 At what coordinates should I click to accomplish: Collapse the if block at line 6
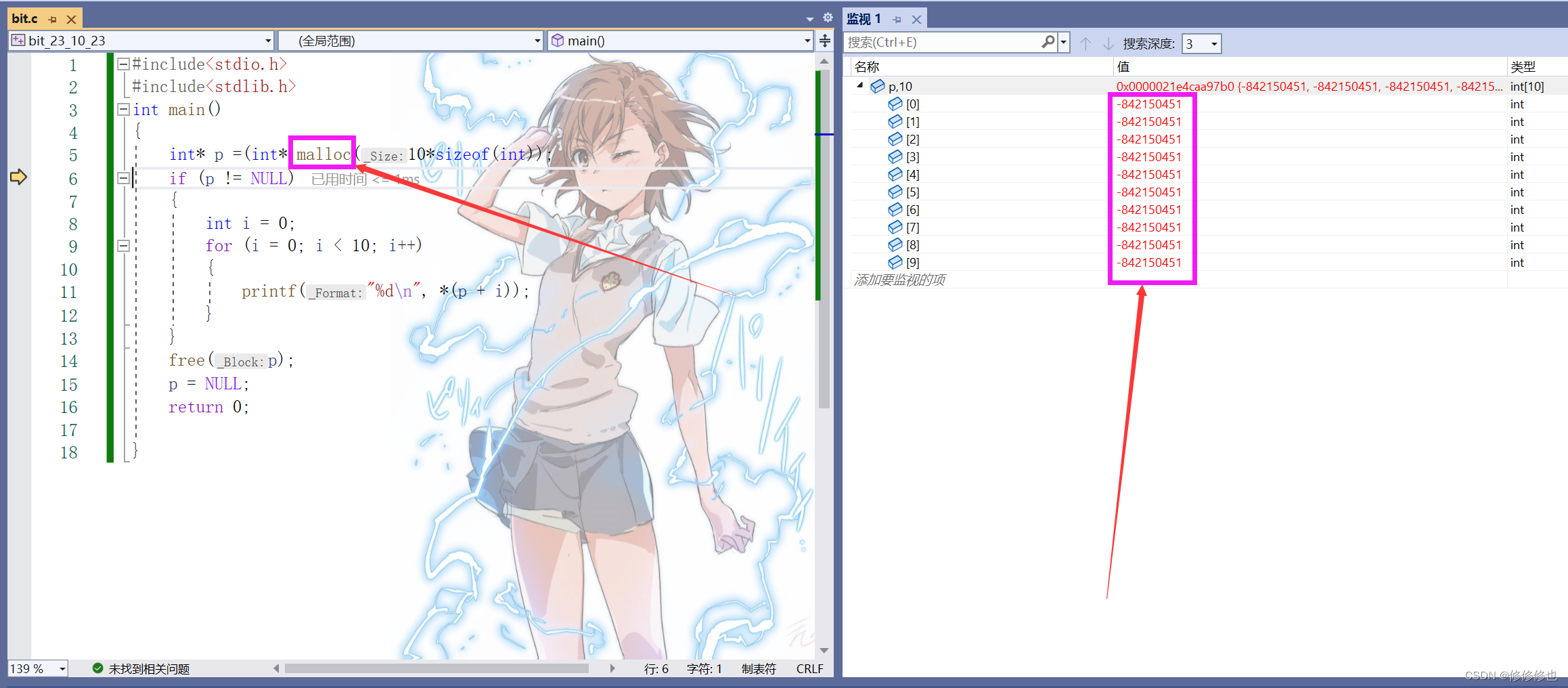[x=123, y=178]
